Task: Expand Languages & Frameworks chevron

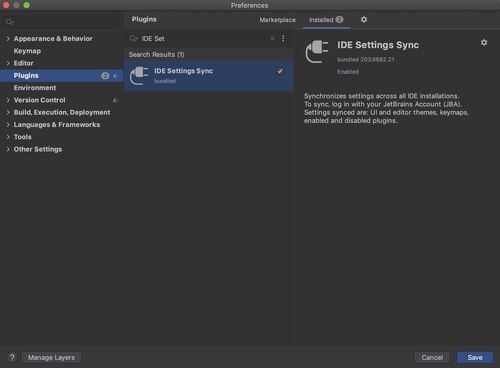Action: 8,125
